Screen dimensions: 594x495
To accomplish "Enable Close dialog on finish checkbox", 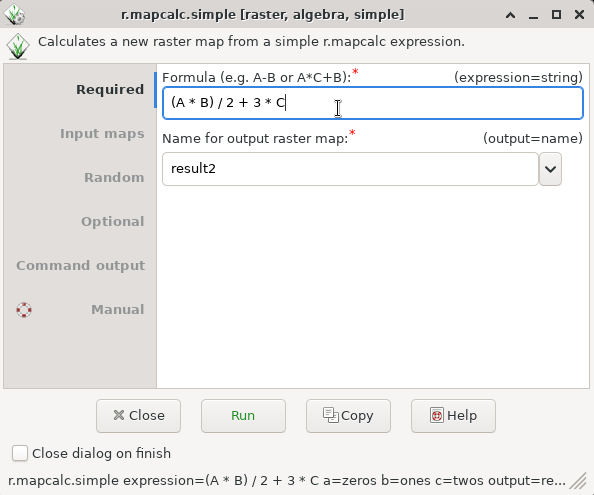I will (x=20, y=453).
